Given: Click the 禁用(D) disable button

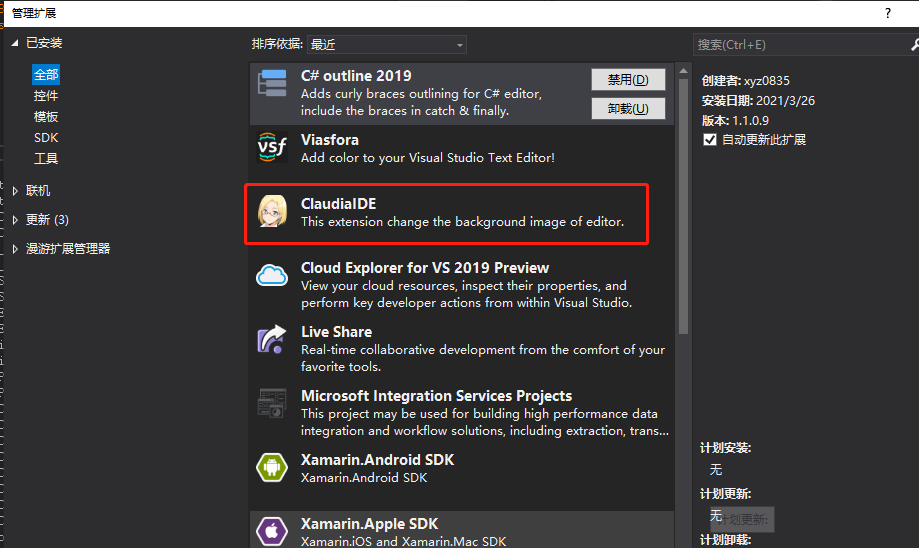Looking at the screenshot, I should pyautogui.click(x=628, y=79).
